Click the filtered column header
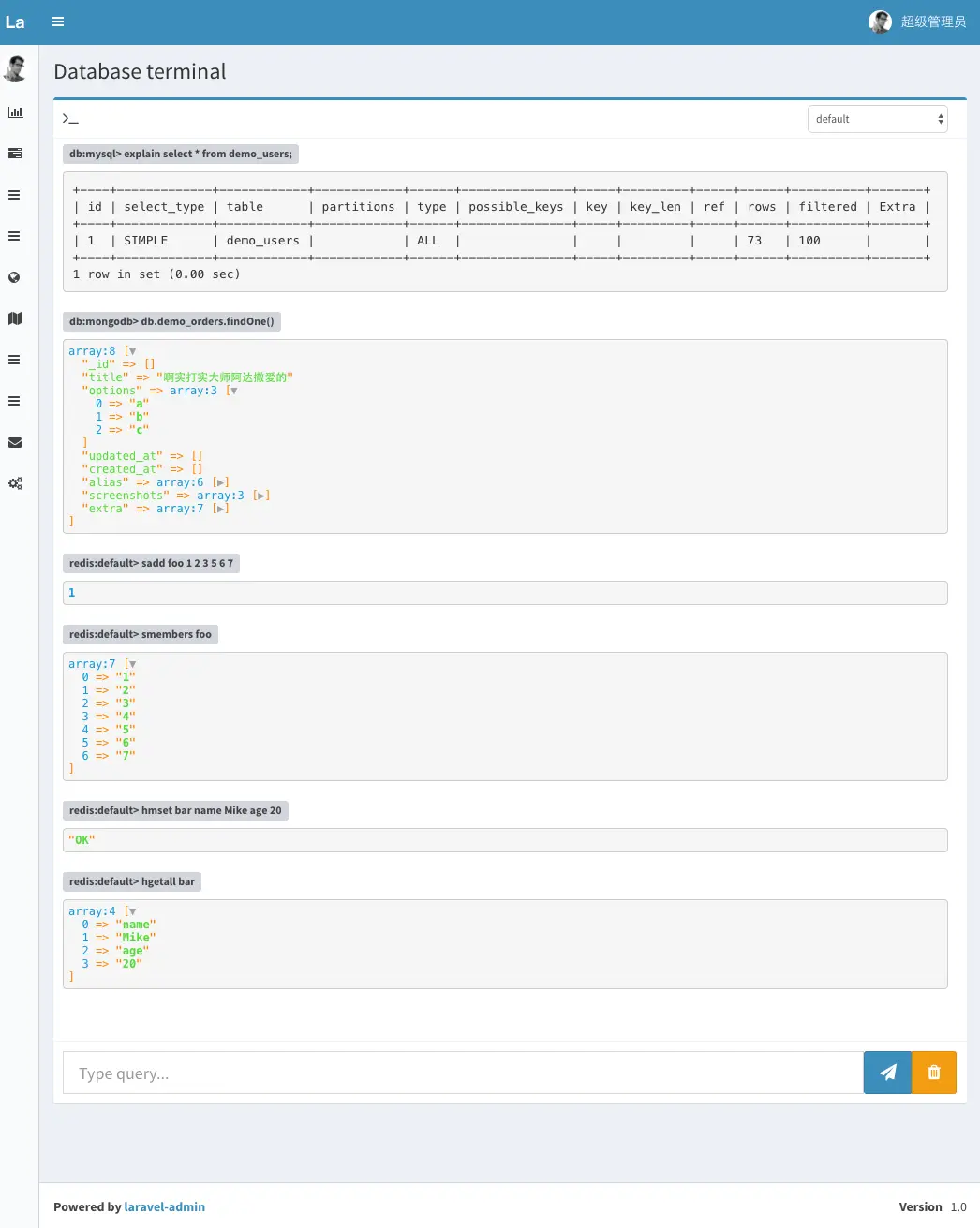This screenshot has width=980, height=1228. pyautogui.click(x=828, y=207)
